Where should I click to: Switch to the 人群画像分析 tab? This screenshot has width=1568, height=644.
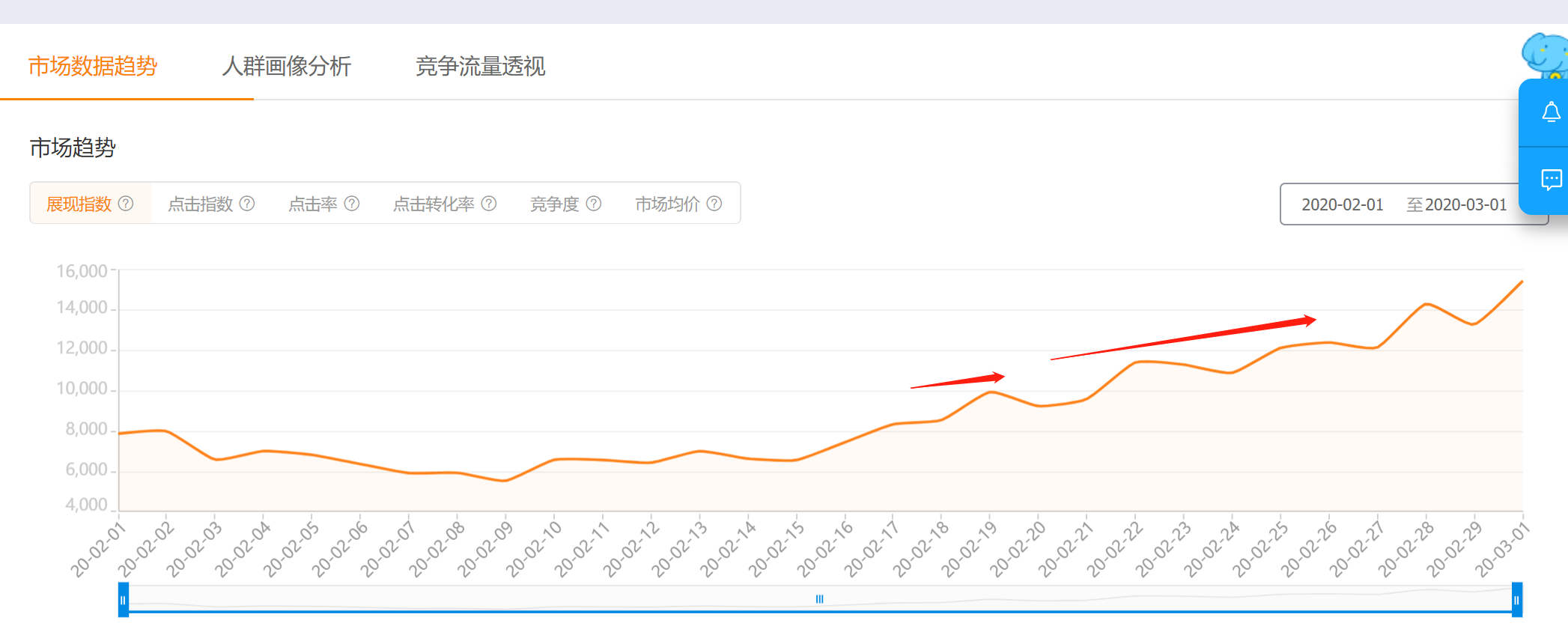[287, 67]
